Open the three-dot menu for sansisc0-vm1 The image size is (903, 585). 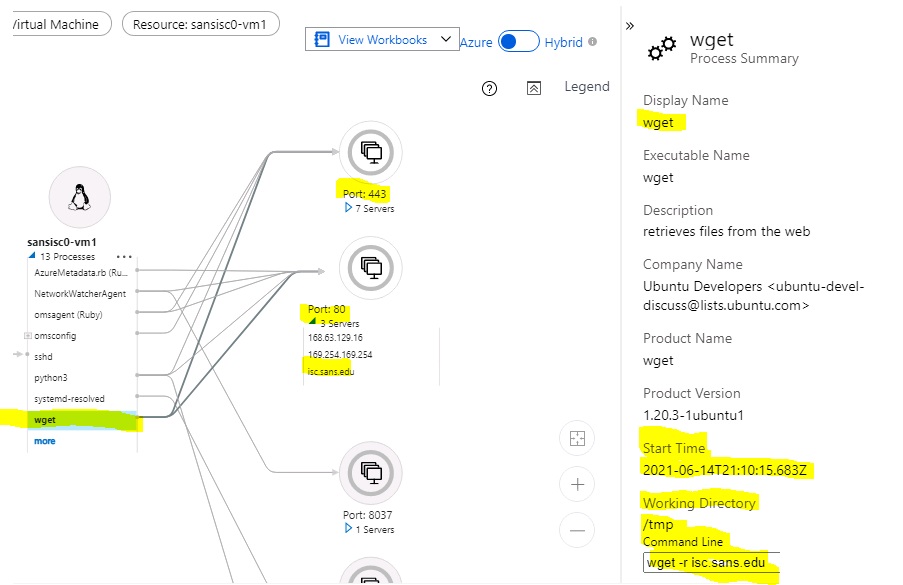coord(124,257)
